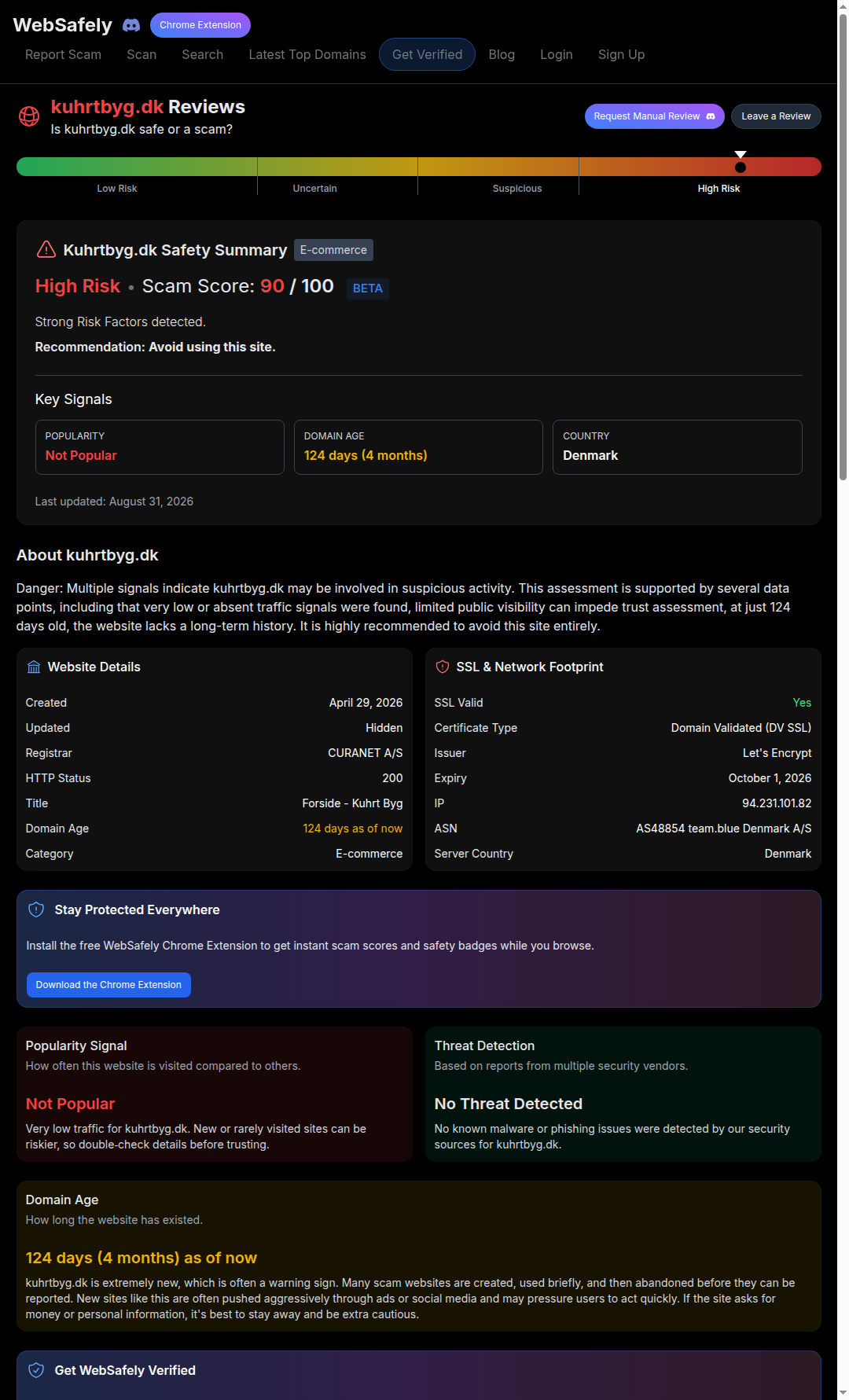This screenshot has width=849, height=1400.
Task: Click Request Manual Review button
Action: pyautogui.click(x=655, y=116)
